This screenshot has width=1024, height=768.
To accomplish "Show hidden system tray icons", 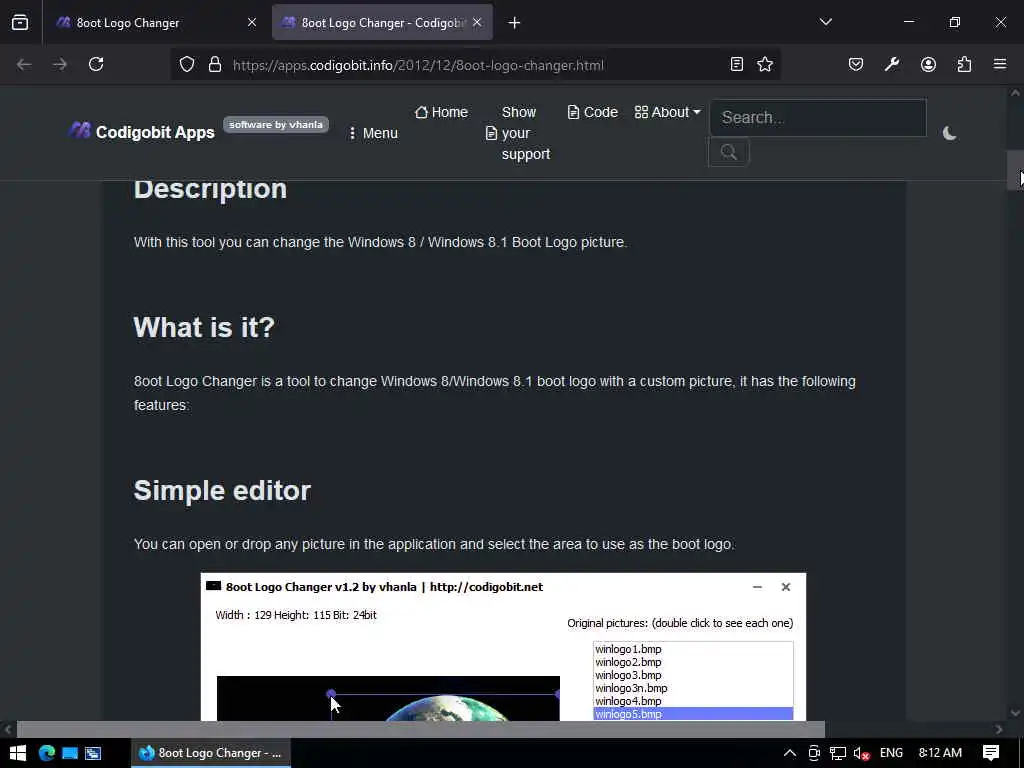I will (x=790, y=753).
